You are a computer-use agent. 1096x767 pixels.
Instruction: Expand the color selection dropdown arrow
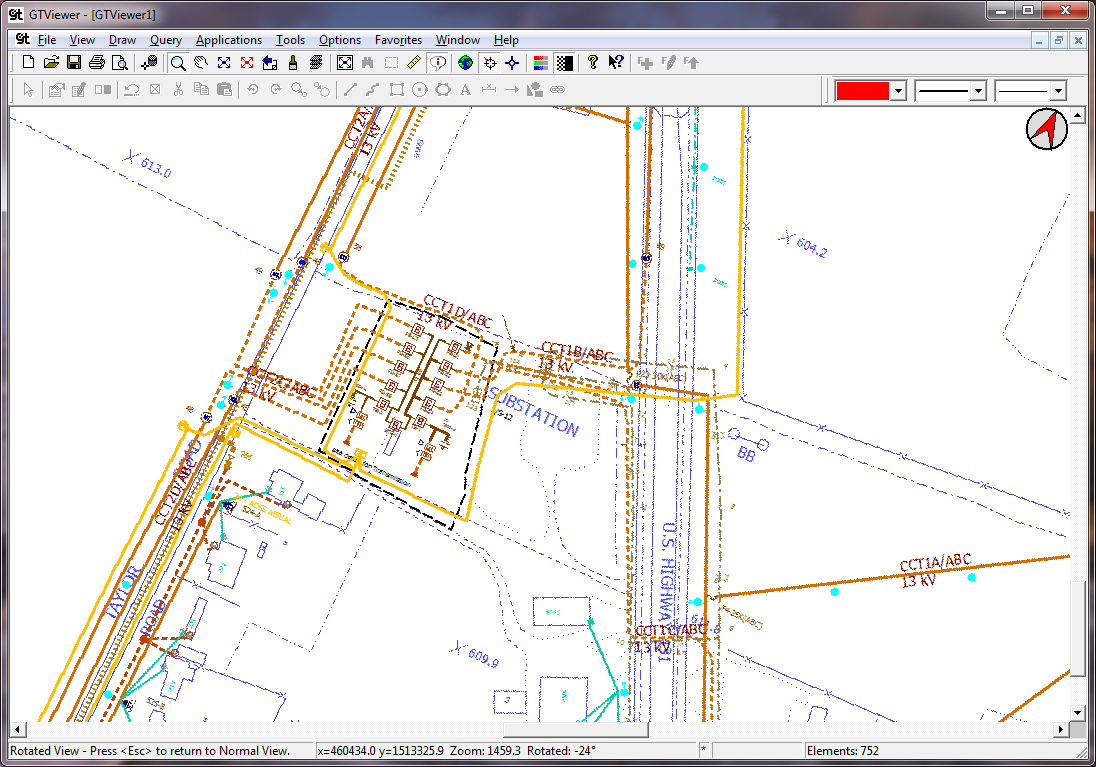tap(898, 90)
